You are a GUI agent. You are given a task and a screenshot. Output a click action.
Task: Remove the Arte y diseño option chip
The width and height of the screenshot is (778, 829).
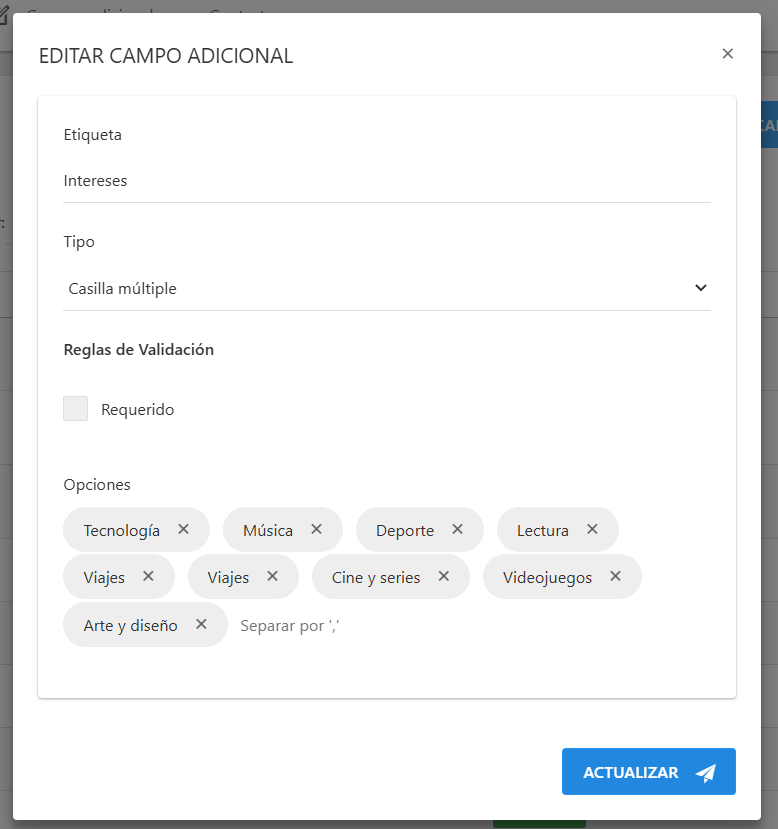click(x=201, y=624)
